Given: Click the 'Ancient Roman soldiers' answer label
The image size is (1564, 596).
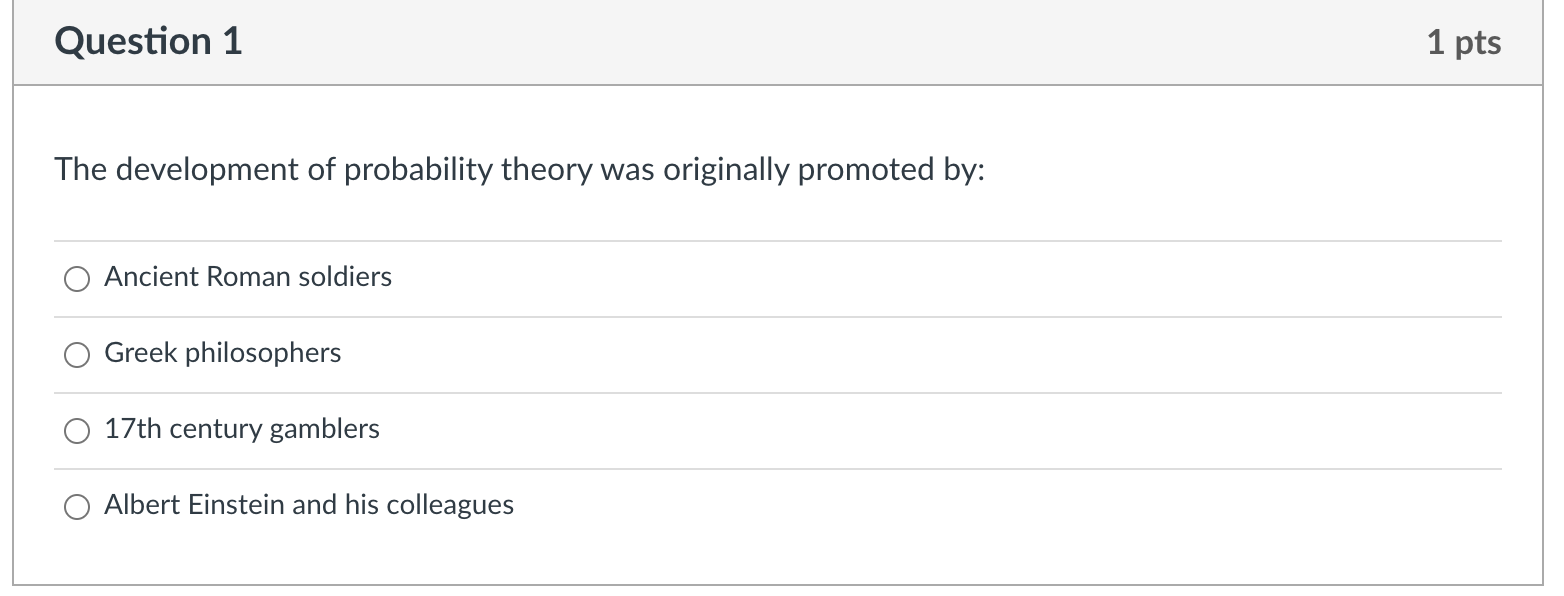Looking at the screenshot, I should [x=247, y=277].
